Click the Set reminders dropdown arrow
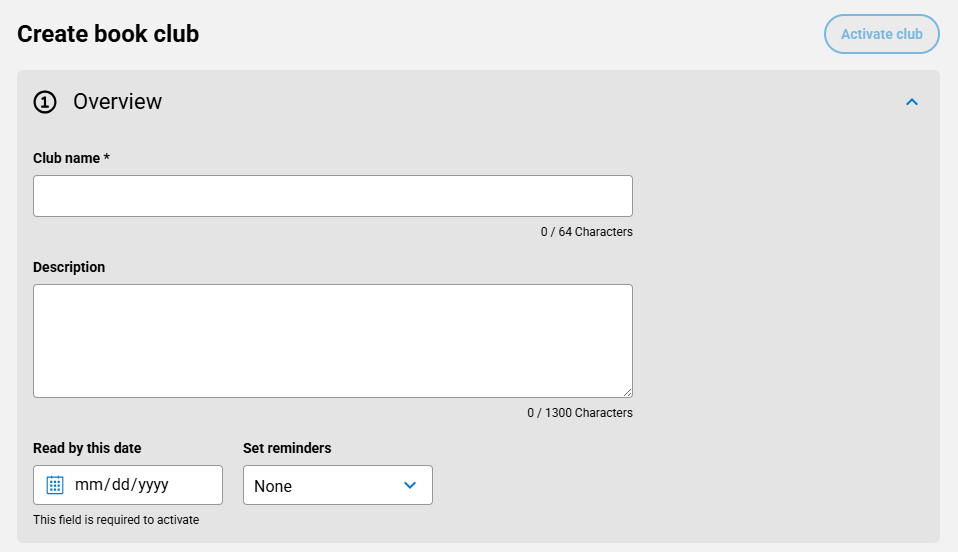This screenshot has height=552, width=958. tap(409, 485)
